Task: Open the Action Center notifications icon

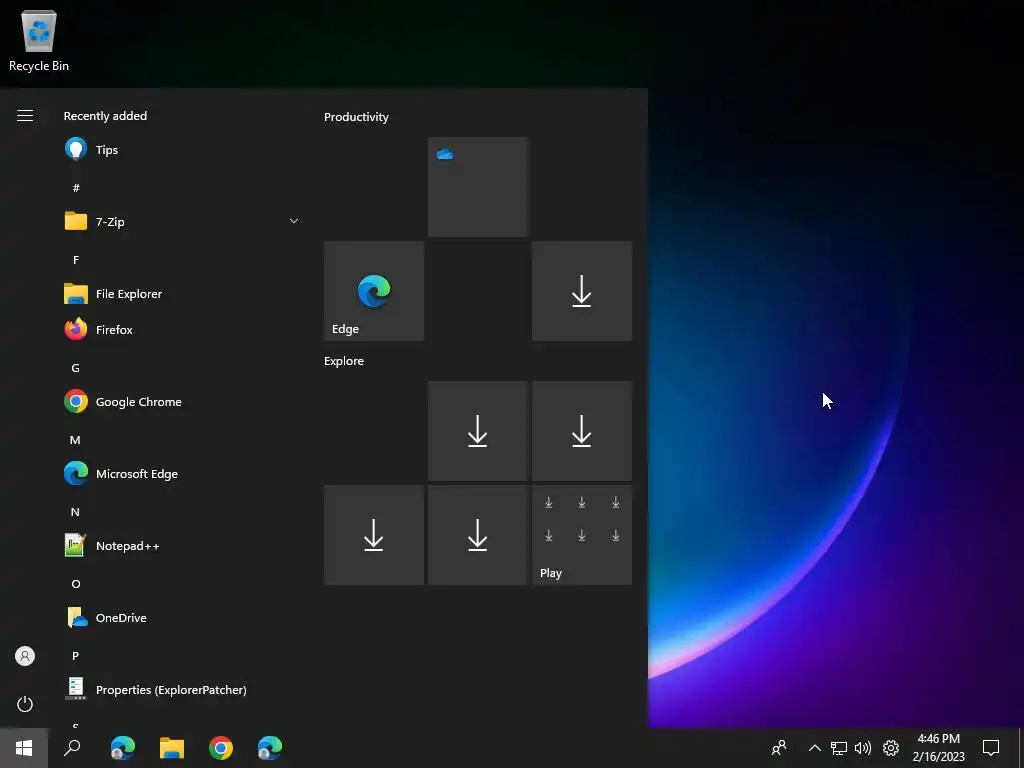Action: 991,748
